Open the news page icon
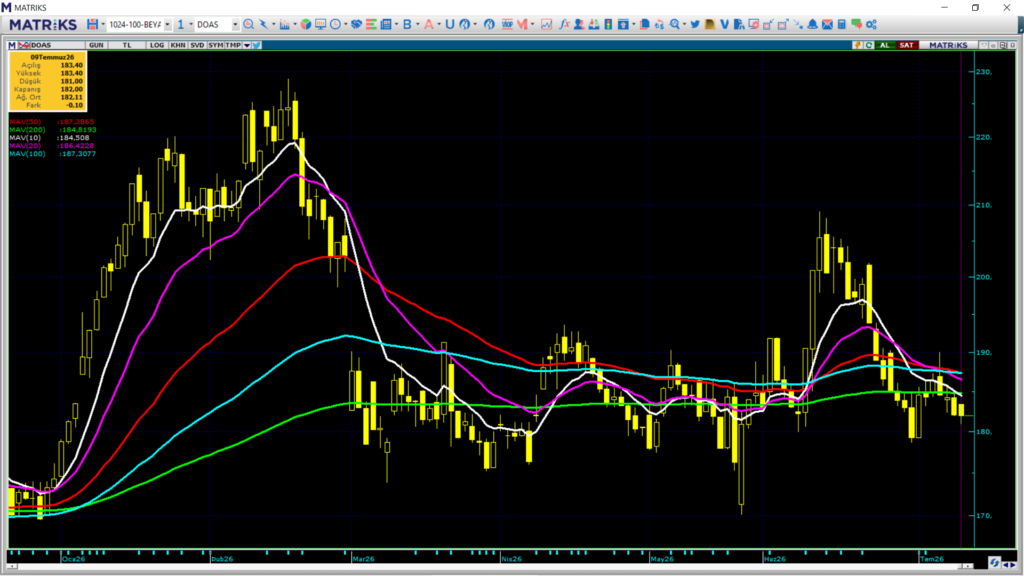The width and height of the screenshot is (1024, 576). [x=386, y=24]
